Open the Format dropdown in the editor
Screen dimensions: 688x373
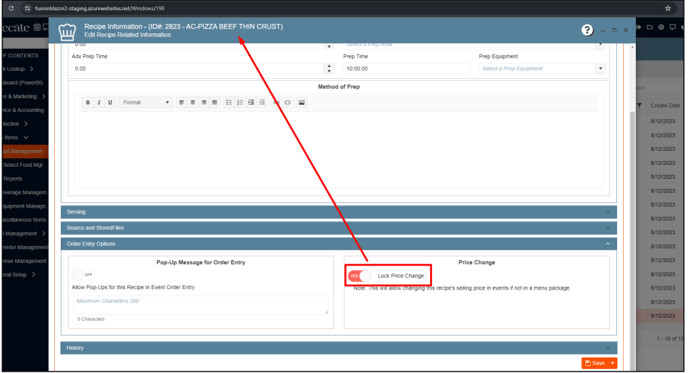coord(146,102)
